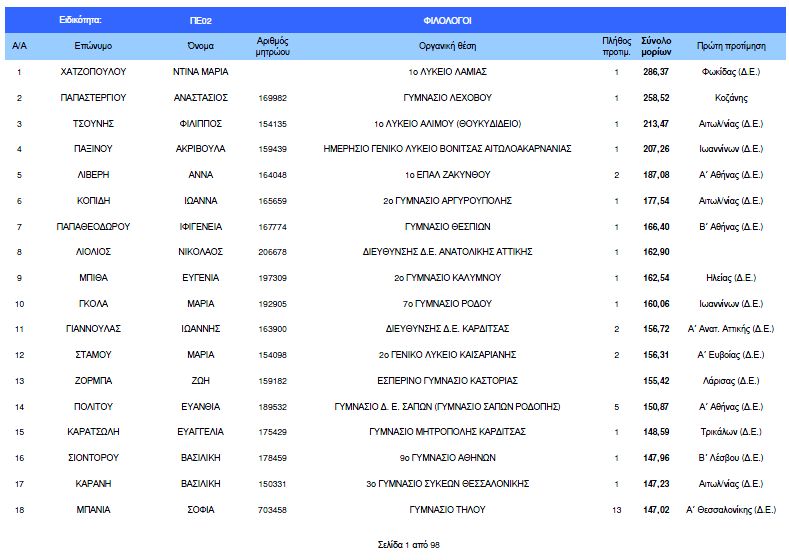This screenshot has height=560, width=789.
Task: Select the score 258,52 for ΠΑΠΑΣΤΕΡΓΙΟΥ
Action: point(656,98)
